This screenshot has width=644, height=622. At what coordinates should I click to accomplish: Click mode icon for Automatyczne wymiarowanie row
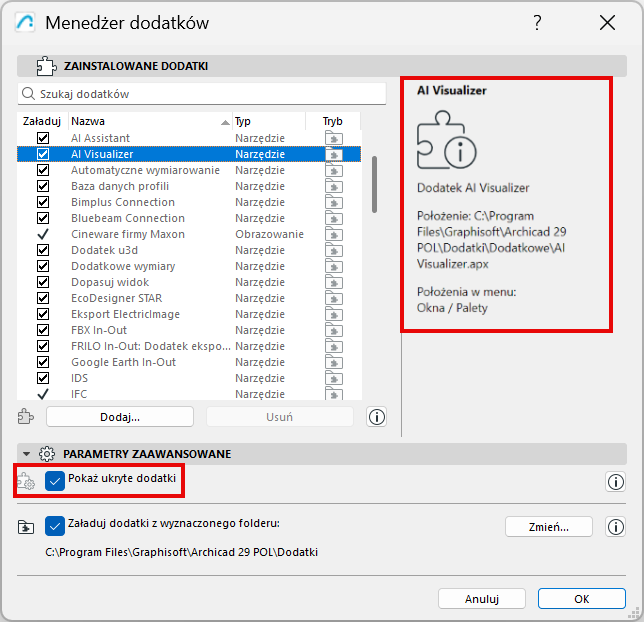coord(334,170)
